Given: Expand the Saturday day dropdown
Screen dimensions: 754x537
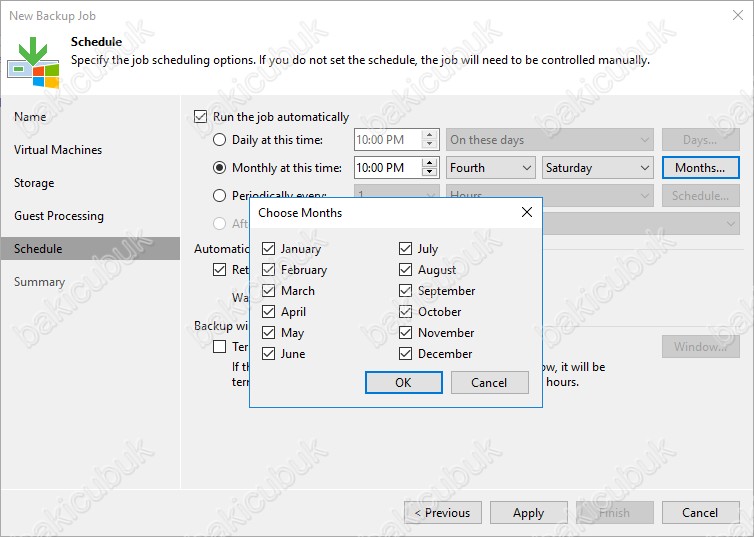Looking at the screenshot, I should click(x=597, y=168).
